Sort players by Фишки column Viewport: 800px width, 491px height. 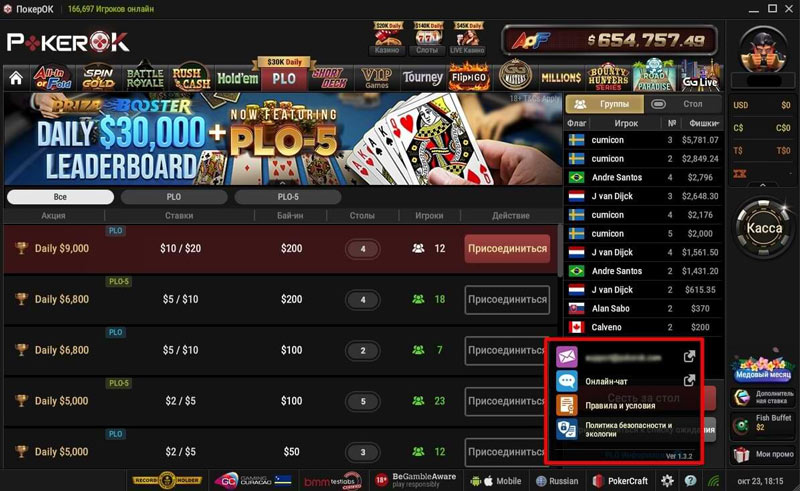coord(704,123)
